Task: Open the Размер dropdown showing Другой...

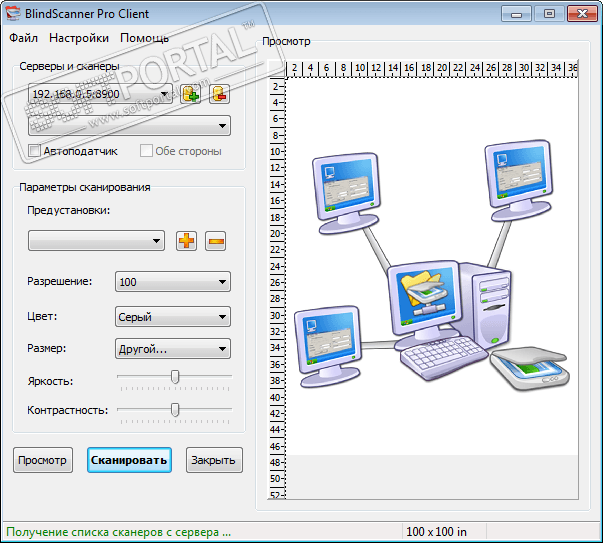Action: coord(173,349)
